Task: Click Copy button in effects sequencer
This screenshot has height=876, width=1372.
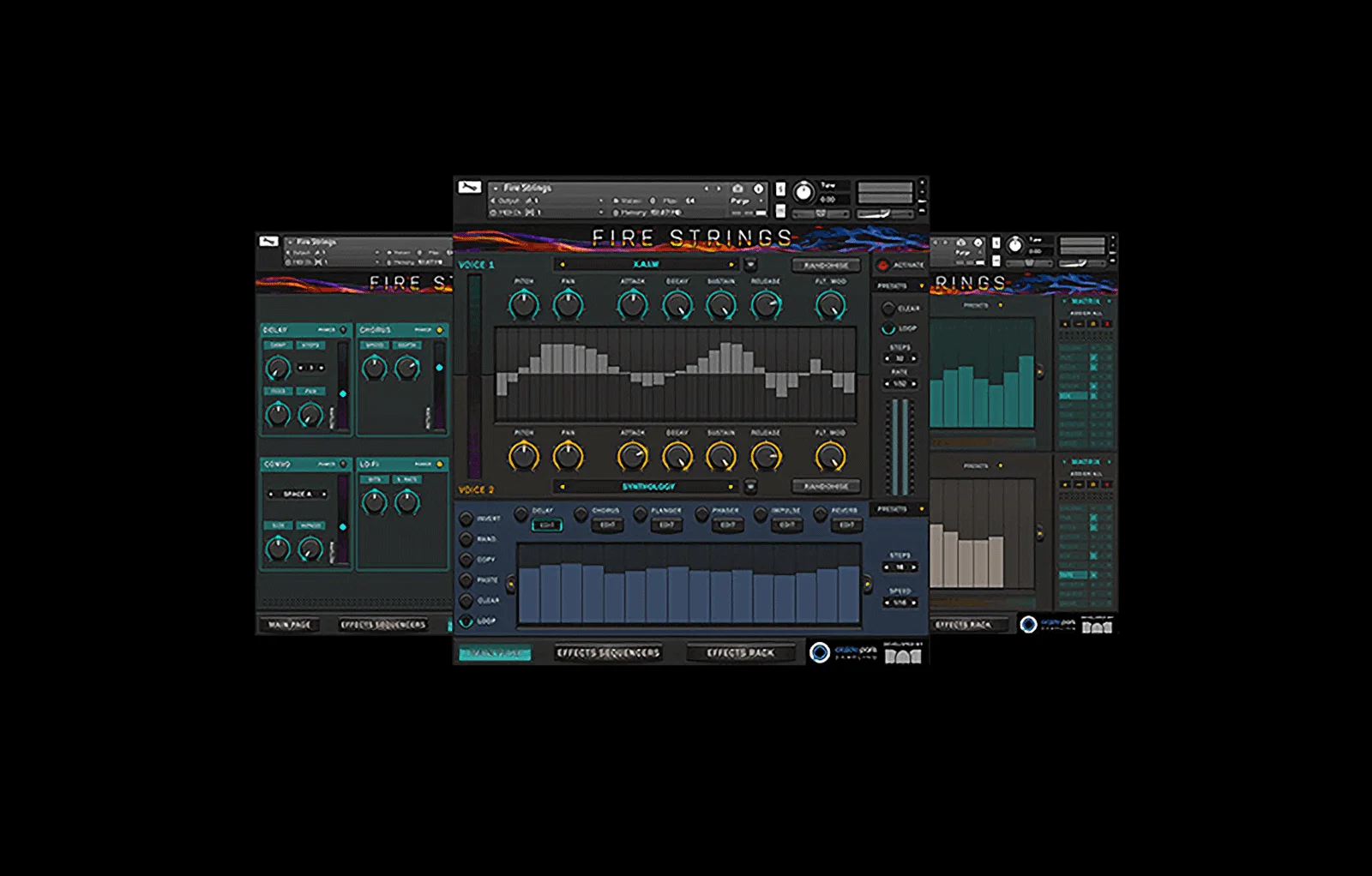Action: click(x=466, y=560)
